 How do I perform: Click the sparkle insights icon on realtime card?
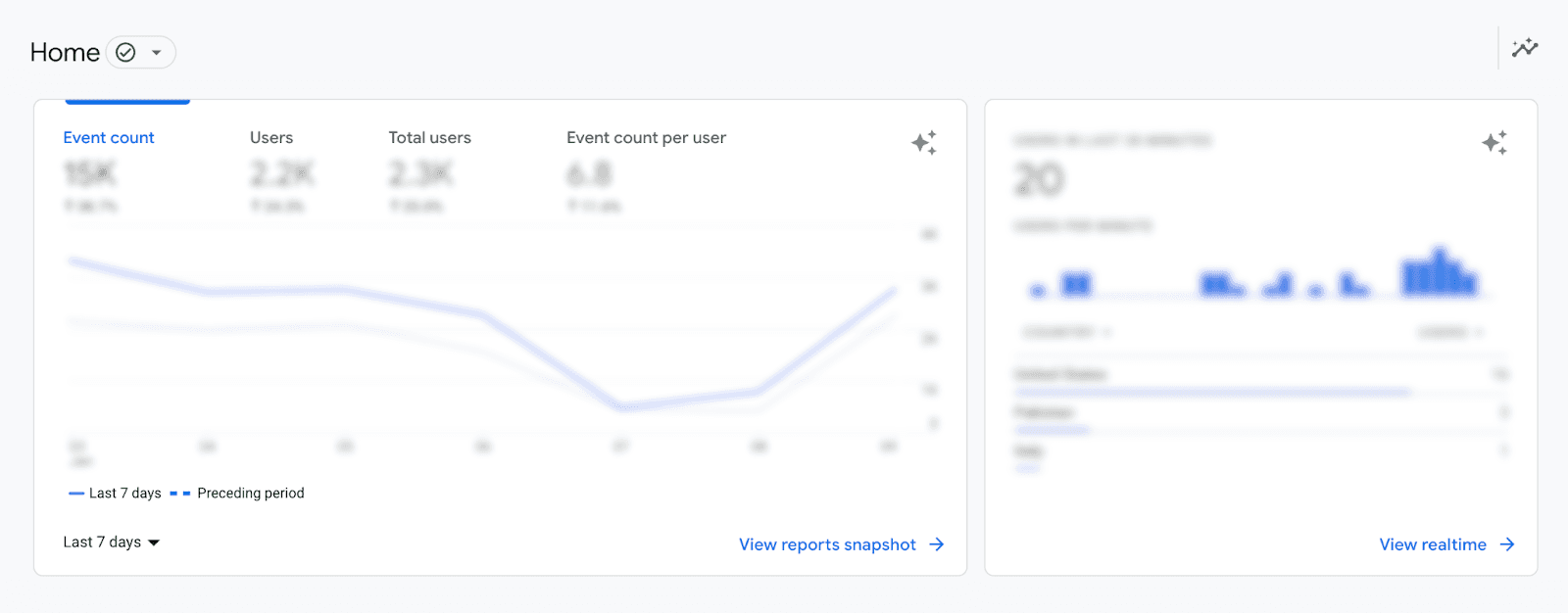(1494, 143)
